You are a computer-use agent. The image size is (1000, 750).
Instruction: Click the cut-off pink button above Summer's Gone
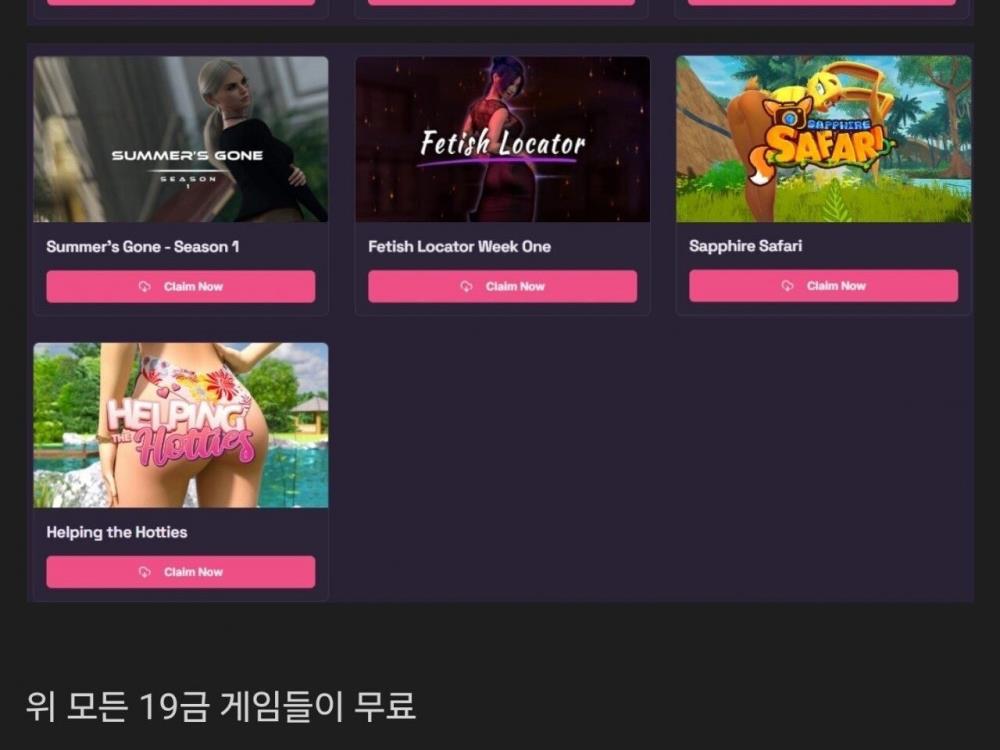click(x=180, y=3)
